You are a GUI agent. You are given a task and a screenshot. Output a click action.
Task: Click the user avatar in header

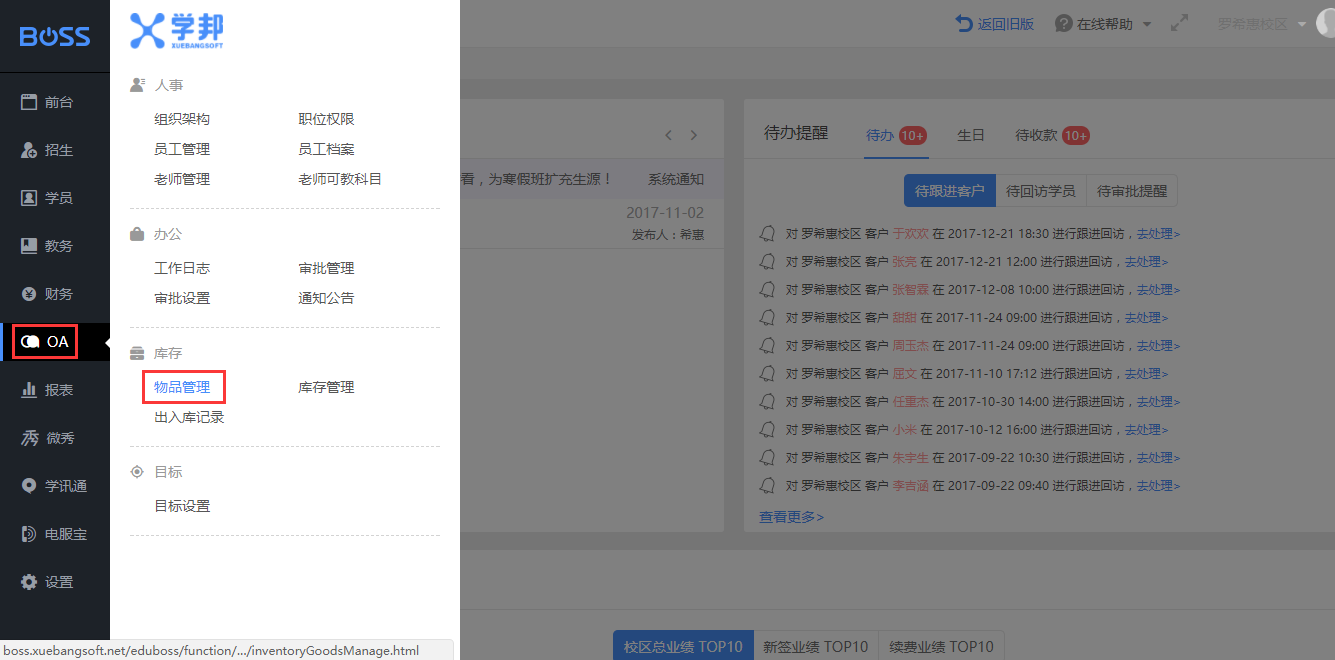coord(1326,23)
